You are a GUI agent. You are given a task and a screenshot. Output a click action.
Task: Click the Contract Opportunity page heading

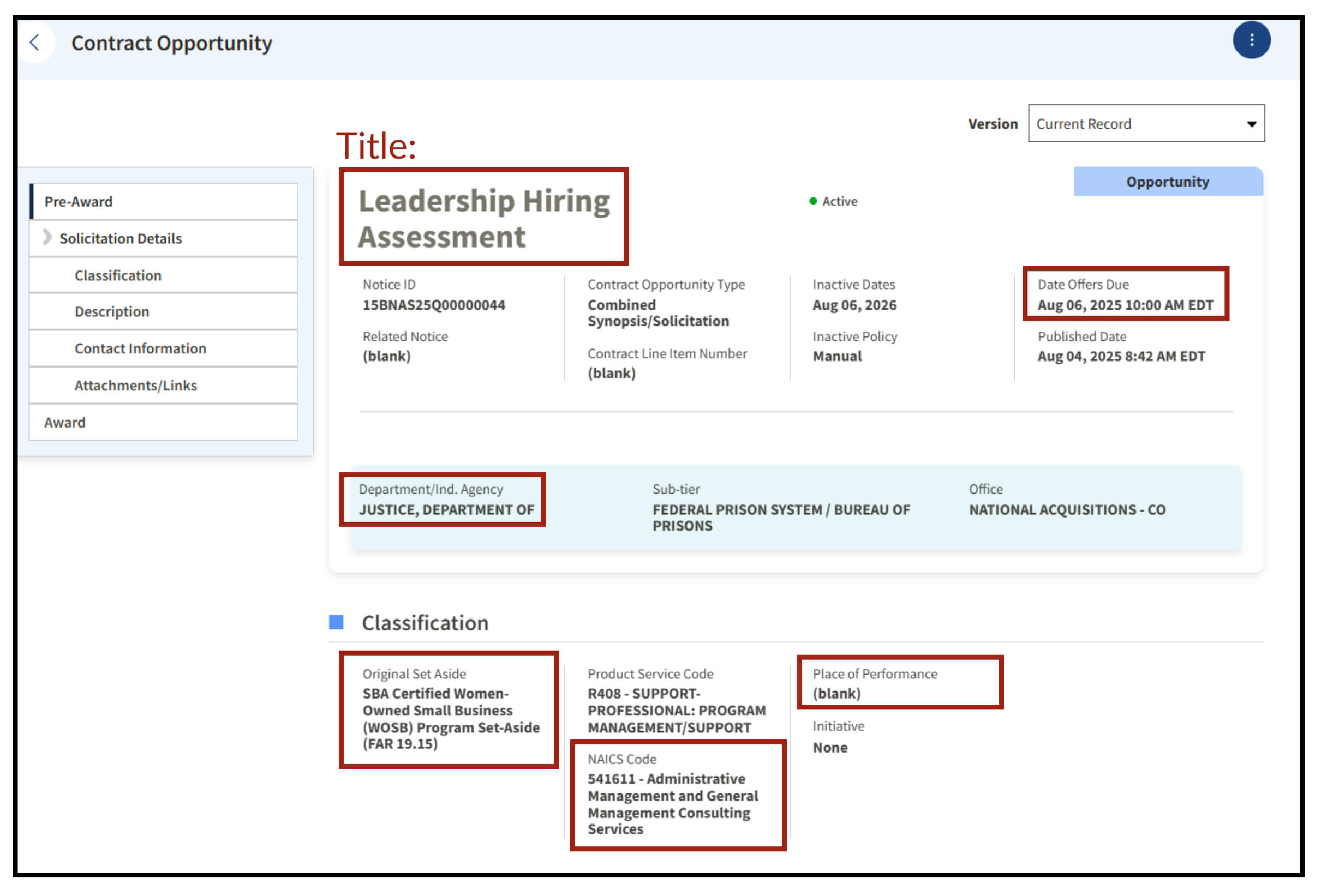[x=171, y=43]
